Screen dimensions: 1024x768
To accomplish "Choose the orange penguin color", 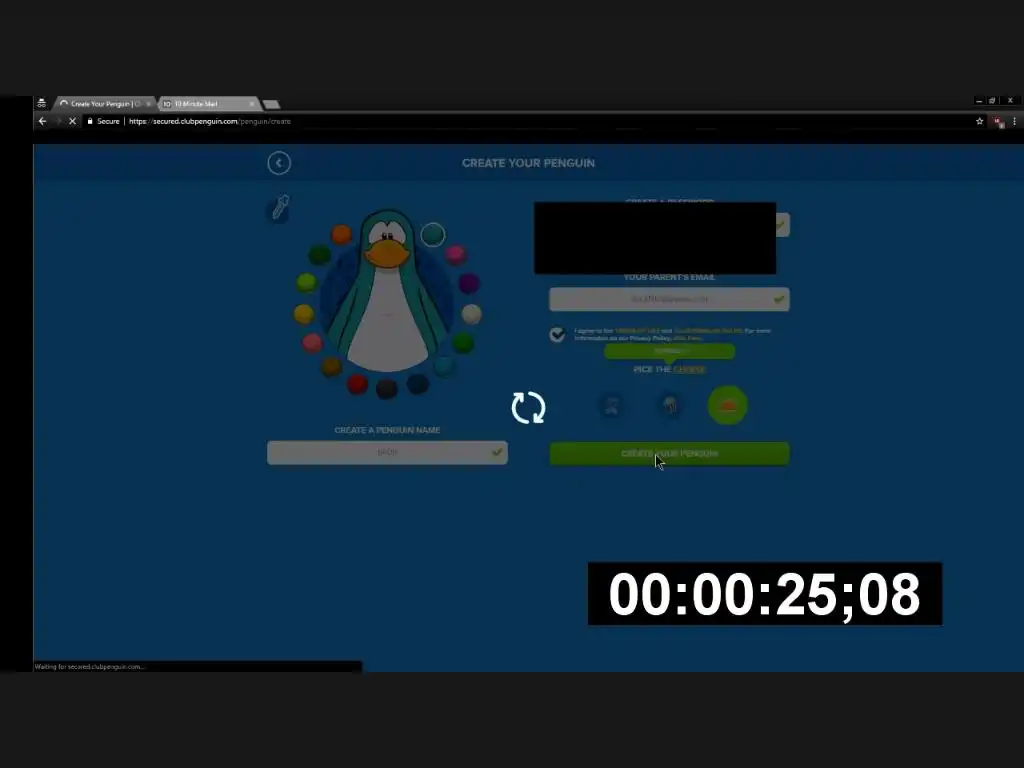I will click(x=342, y=234).
